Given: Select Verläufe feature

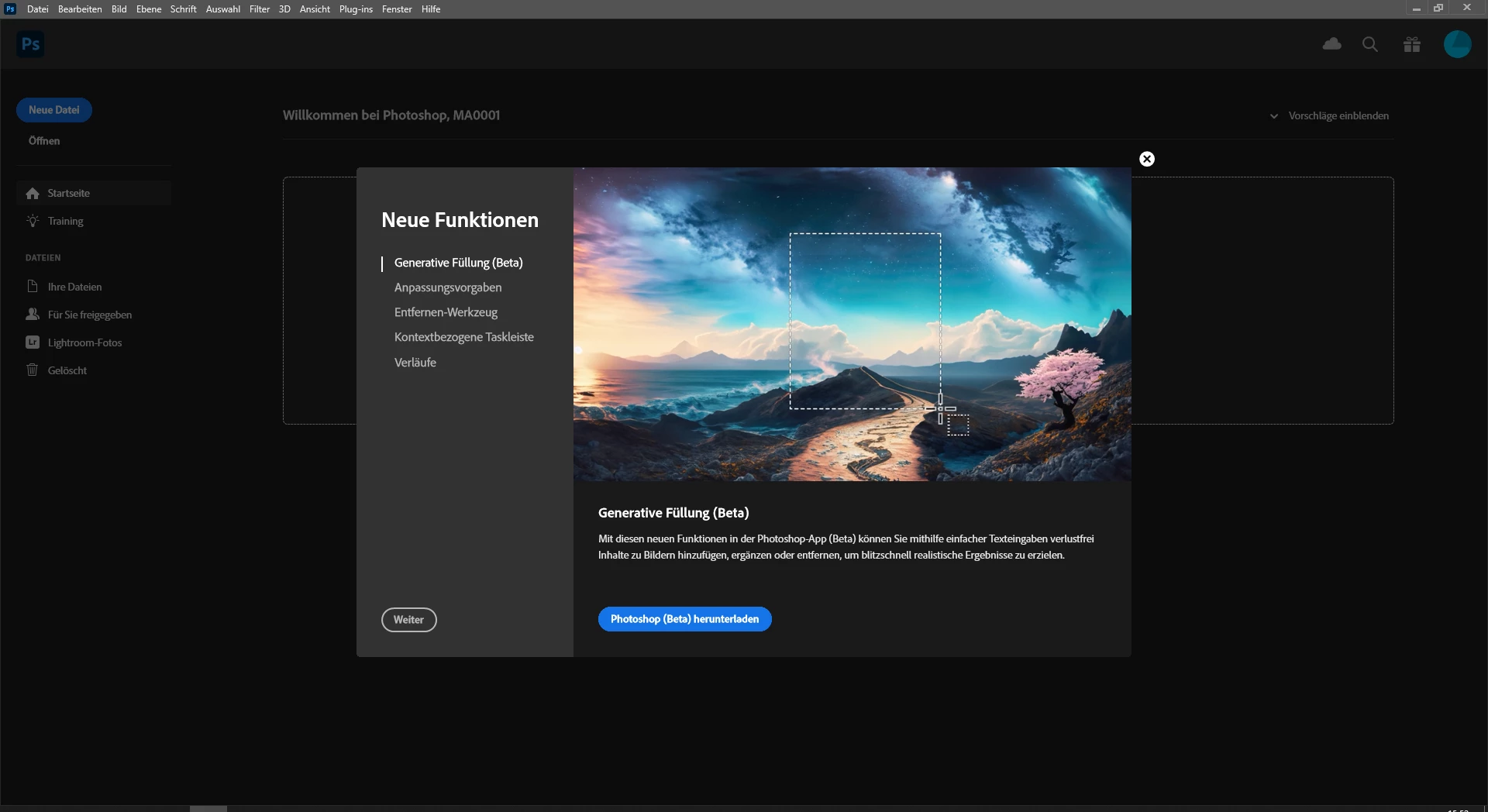Looking at the screenshot, I should click(x=415, y=363).
